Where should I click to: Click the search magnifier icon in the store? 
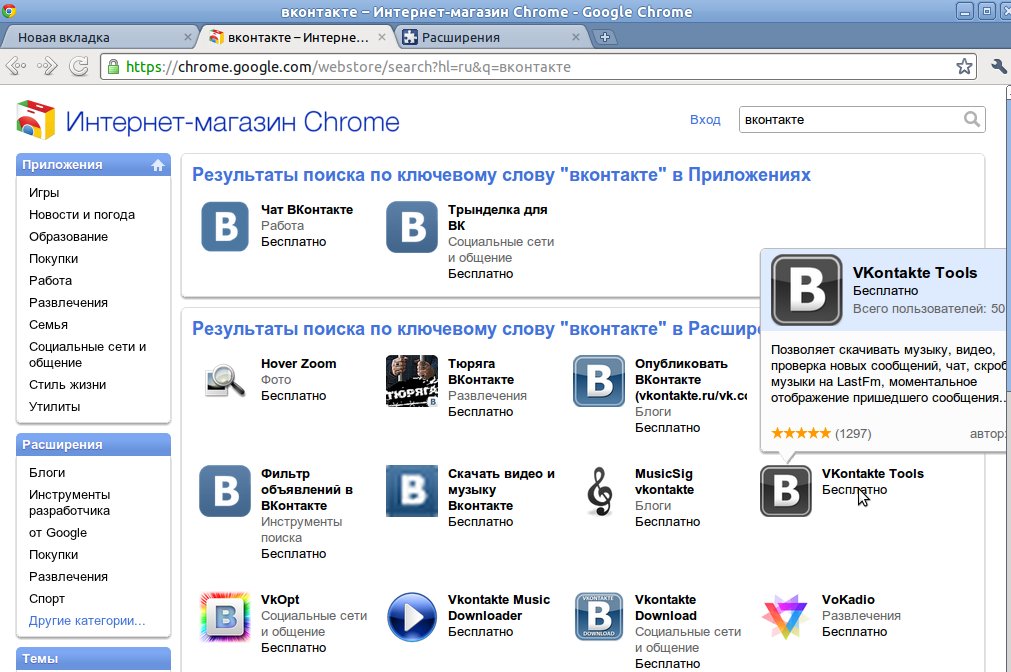[x=972, y=119]
